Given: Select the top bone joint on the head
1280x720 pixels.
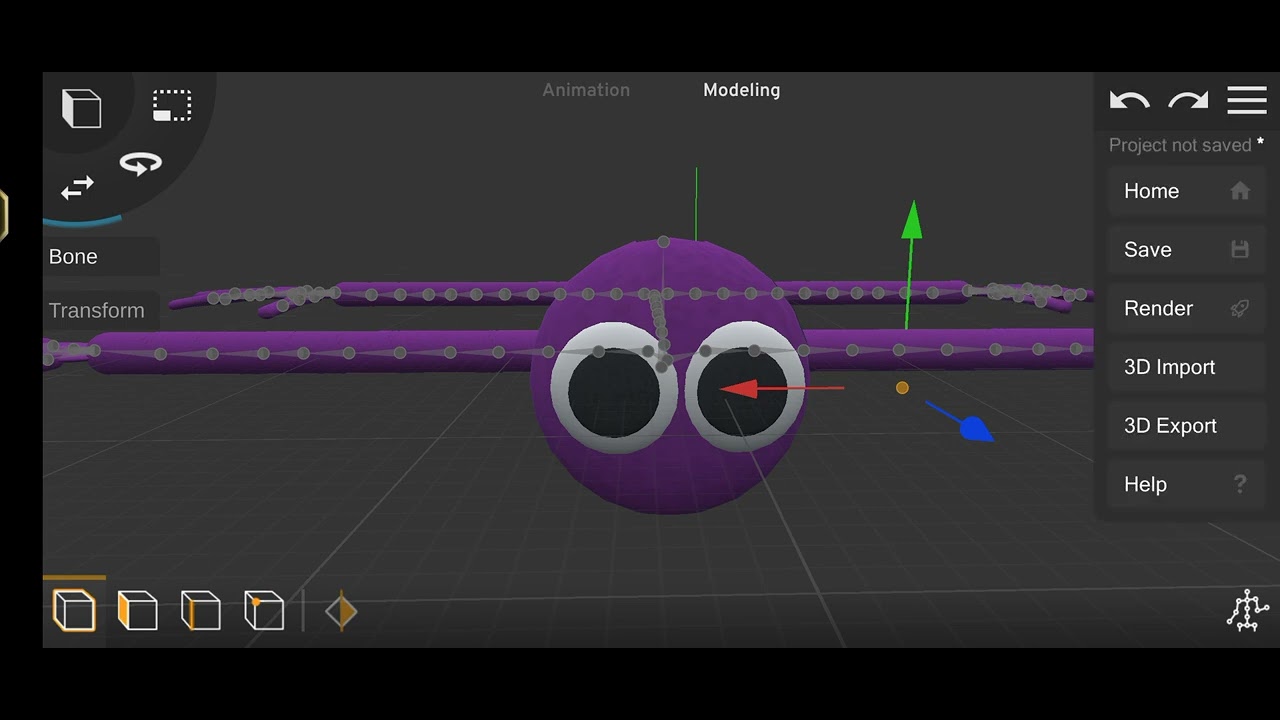Looking at the screenshot, I should click(x=664, y=242).
